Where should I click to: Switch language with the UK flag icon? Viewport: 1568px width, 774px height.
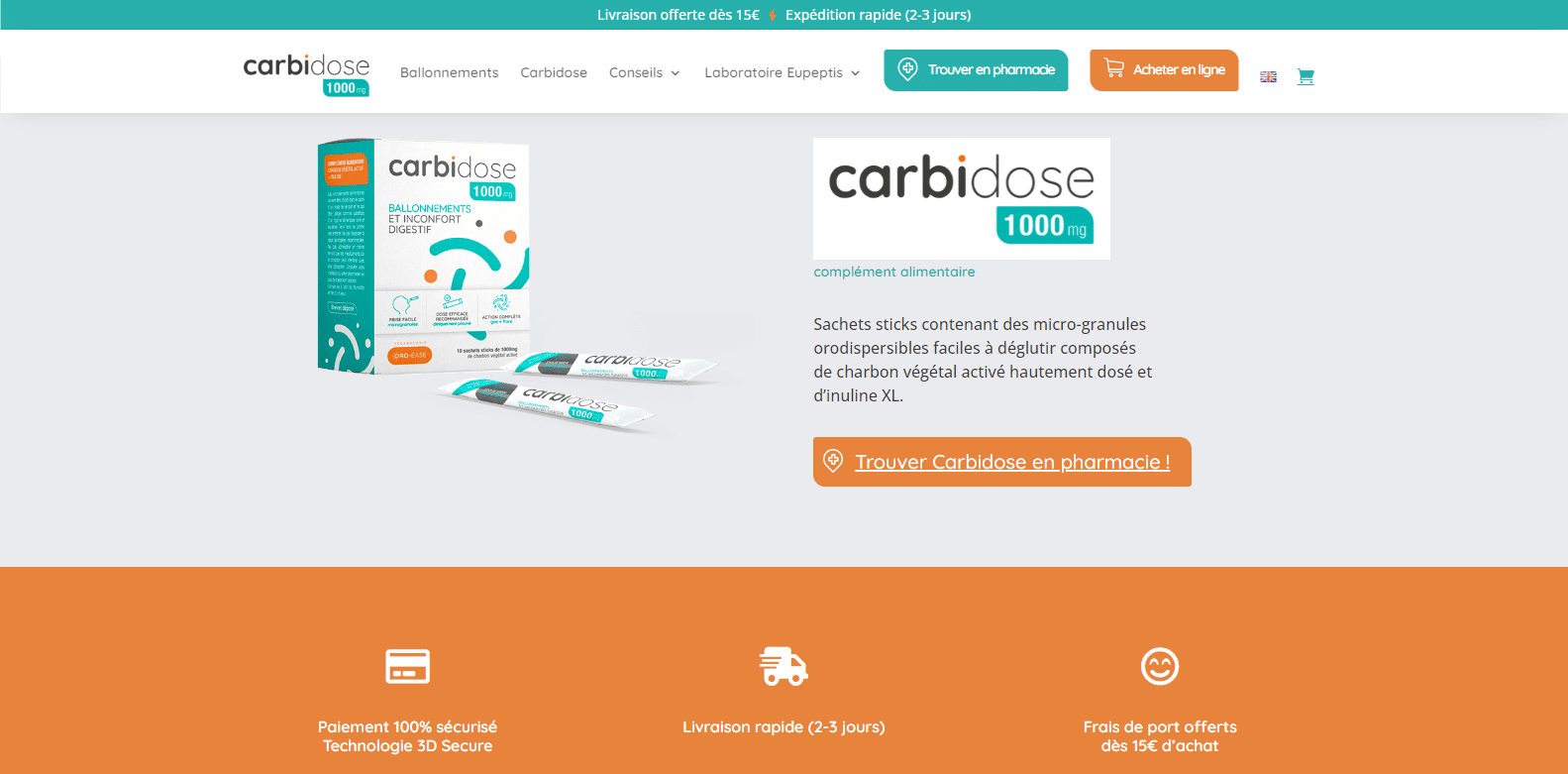tap(1268, 76)
